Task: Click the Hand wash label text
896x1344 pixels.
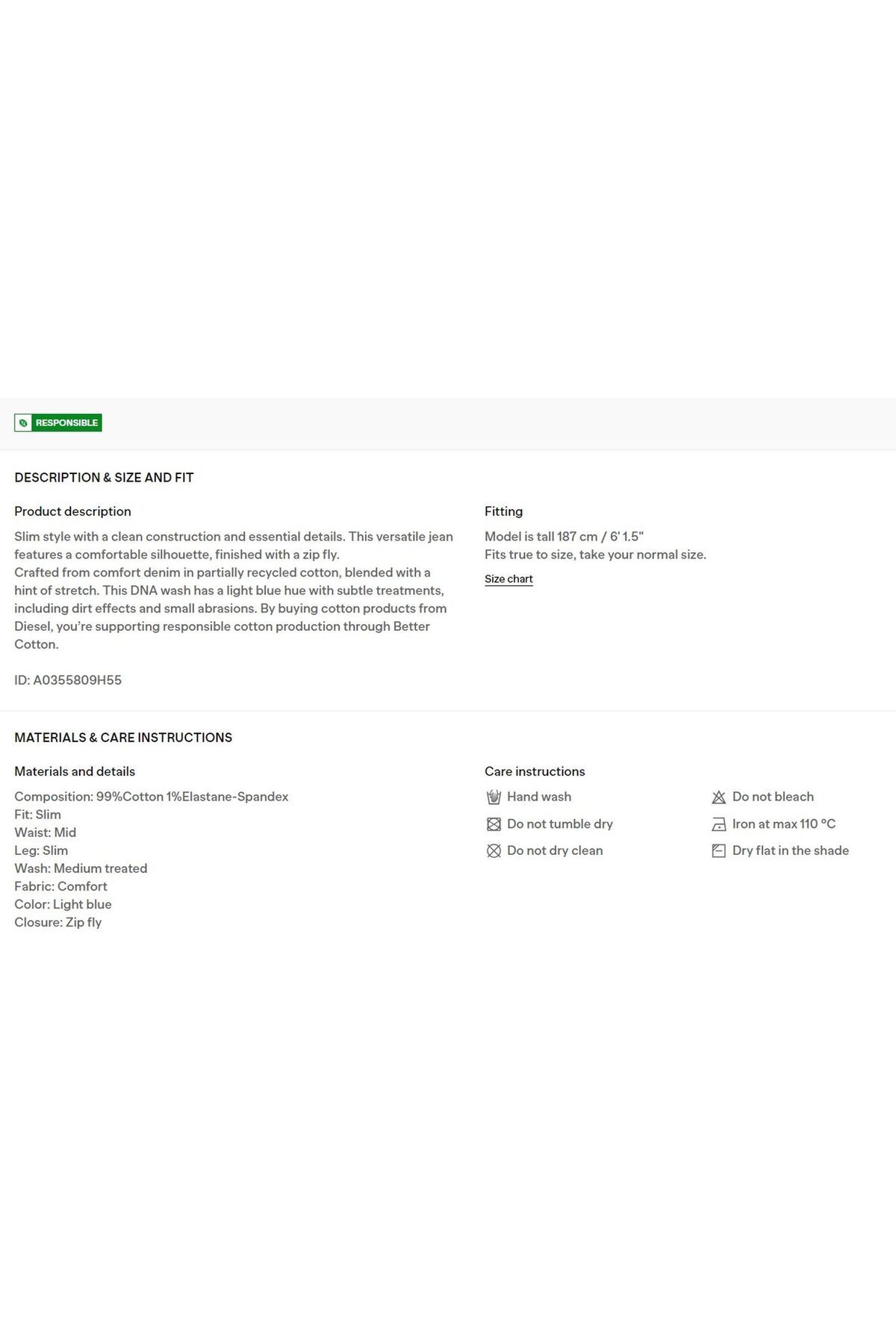Action: click(539, 797)
